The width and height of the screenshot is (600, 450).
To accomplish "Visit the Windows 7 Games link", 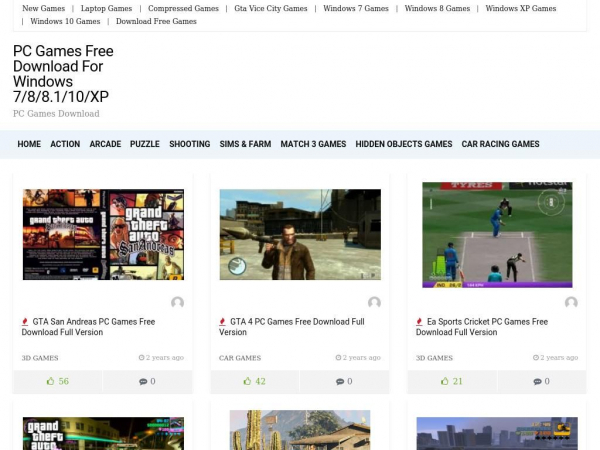I will coord(356,8).
